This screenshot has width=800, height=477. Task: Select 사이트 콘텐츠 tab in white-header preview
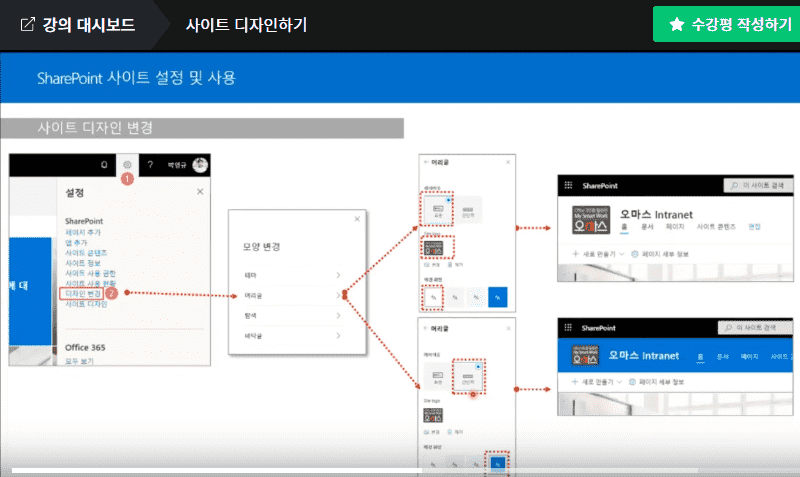coord(716,227)
